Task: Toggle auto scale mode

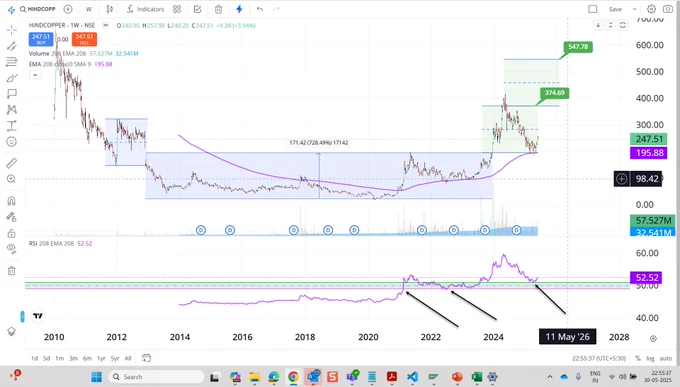Action: point(666,358)
